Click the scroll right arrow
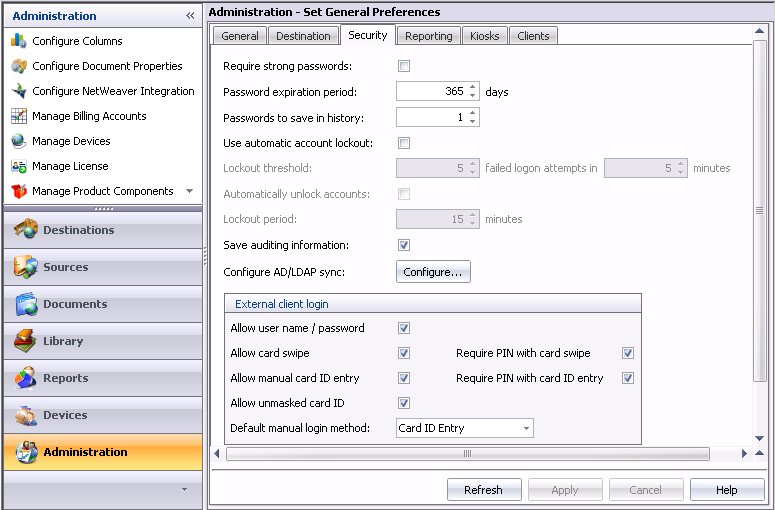The image size is (775, 510). coord(744,454)
